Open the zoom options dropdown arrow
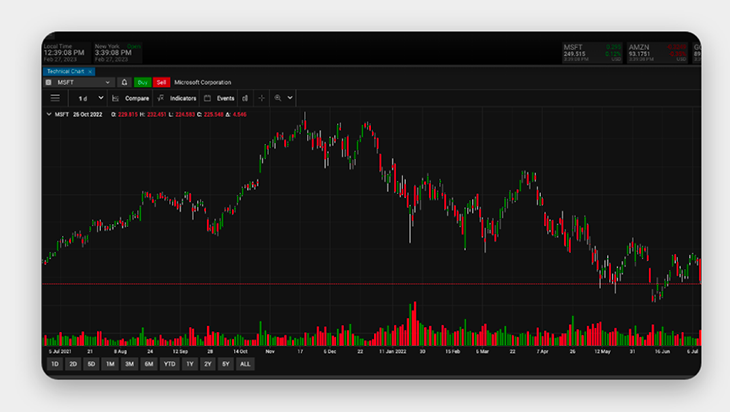Screen dimensions: 730x412 tap(290, 98)
